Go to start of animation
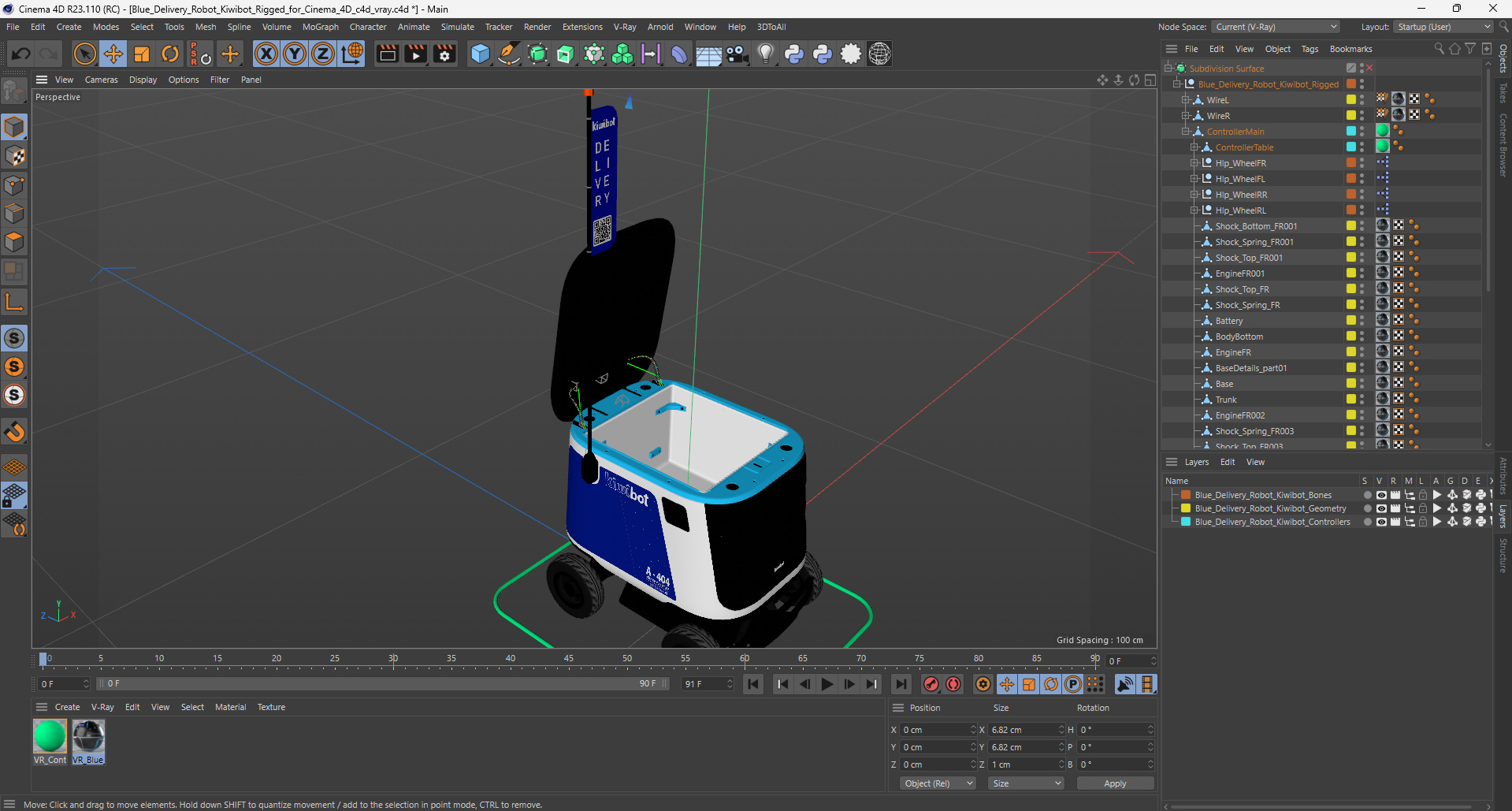The height and width of the screenshot is (811, 1512). (x=753, y=684)
